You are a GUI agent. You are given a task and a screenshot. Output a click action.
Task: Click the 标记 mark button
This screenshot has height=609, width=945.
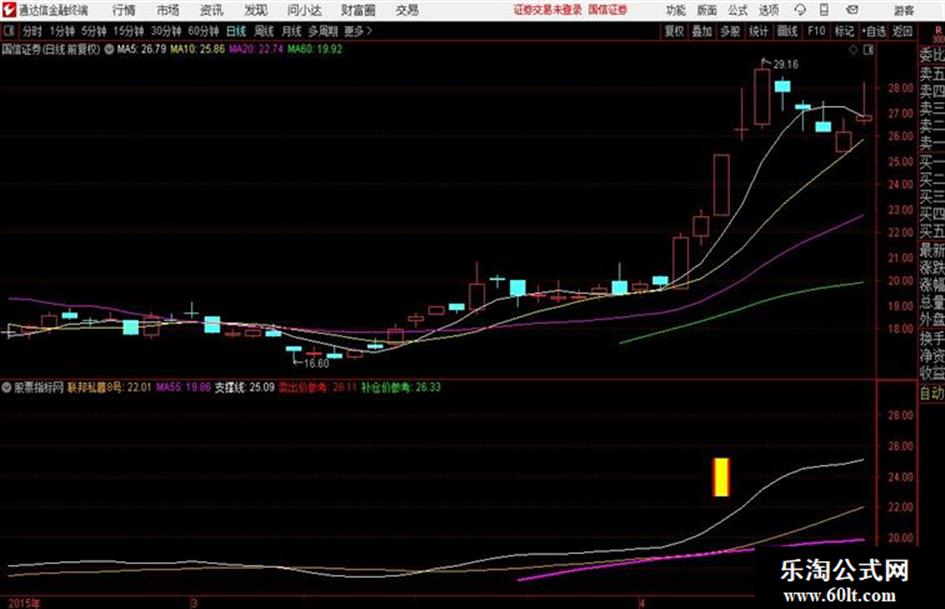coord(844,31)
